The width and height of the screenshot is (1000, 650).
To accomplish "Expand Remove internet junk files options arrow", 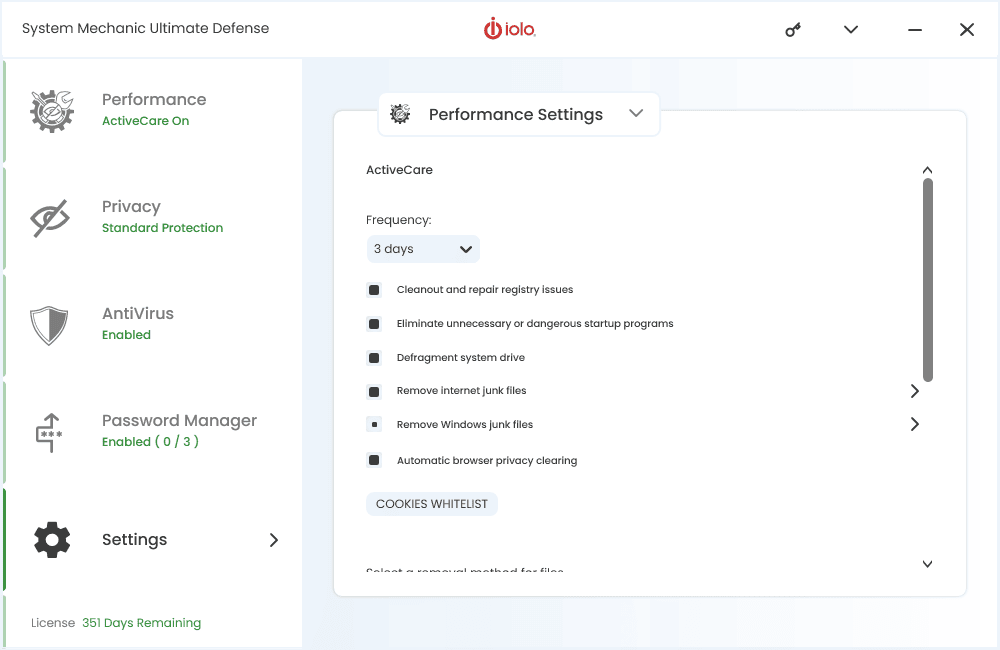I will click(915, 391).
